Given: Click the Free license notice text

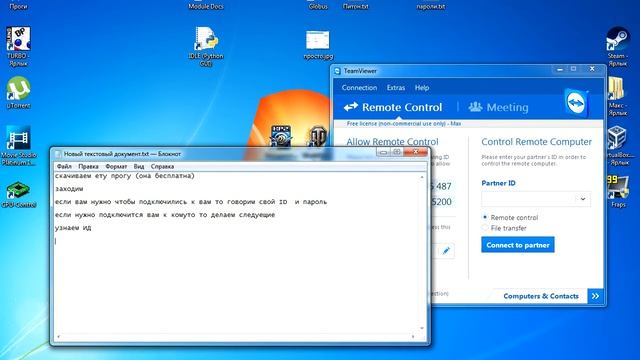Looking at the screenshot, I should 404,124.
